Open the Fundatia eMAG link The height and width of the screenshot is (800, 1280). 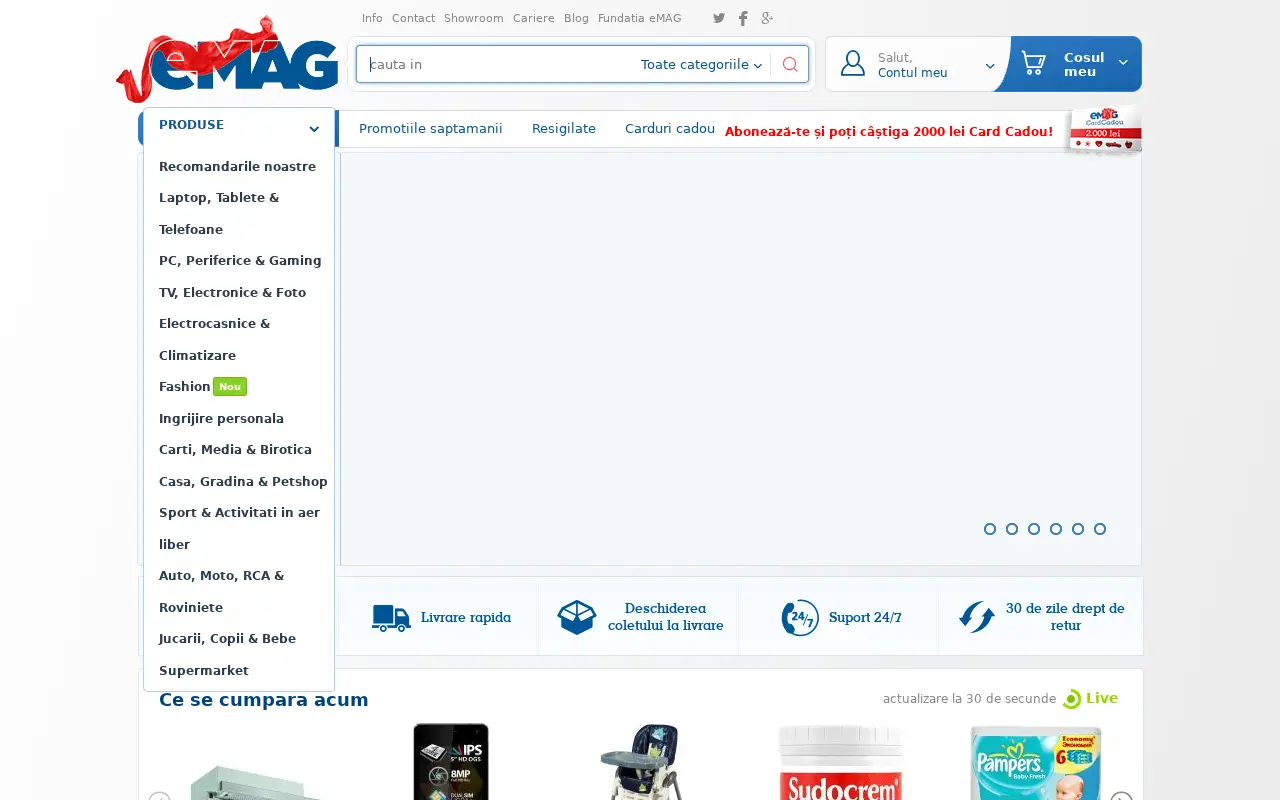(640, 18)
